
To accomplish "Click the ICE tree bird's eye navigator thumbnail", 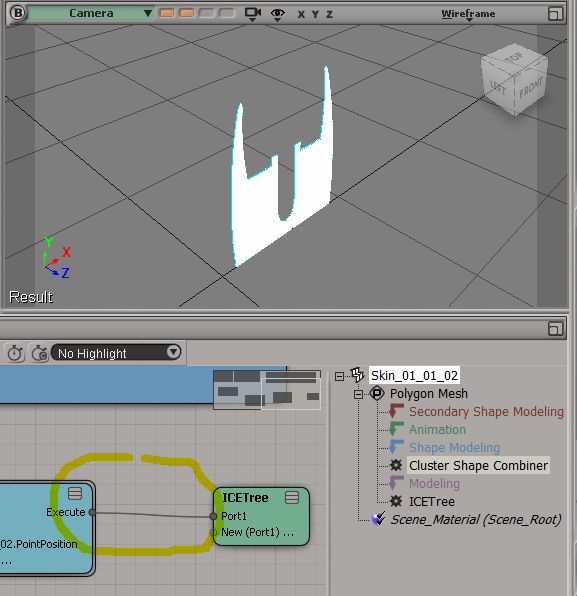I will pos(267,390).
